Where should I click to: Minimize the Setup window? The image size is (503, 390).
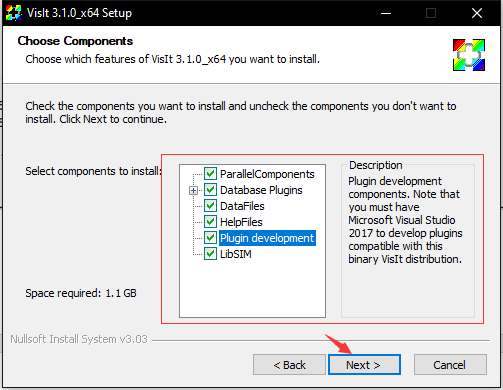[386, 13]
